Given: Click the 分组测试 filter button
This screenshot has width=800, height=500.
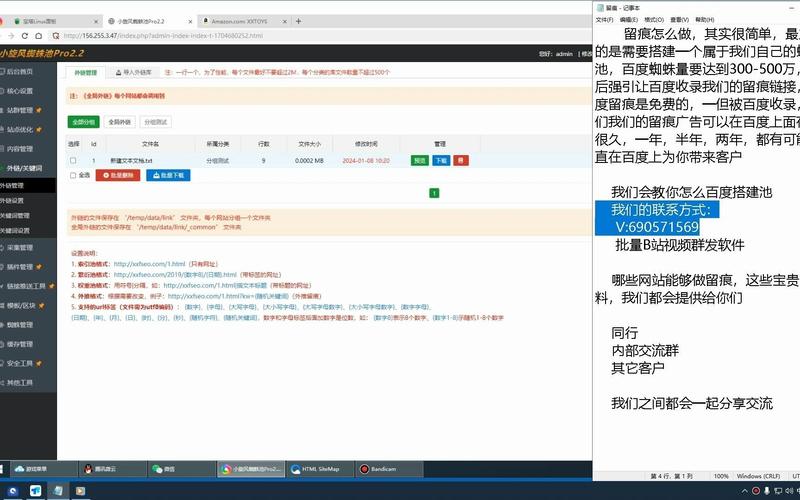Looking at the screenshot, I should (x=156, y=122).
